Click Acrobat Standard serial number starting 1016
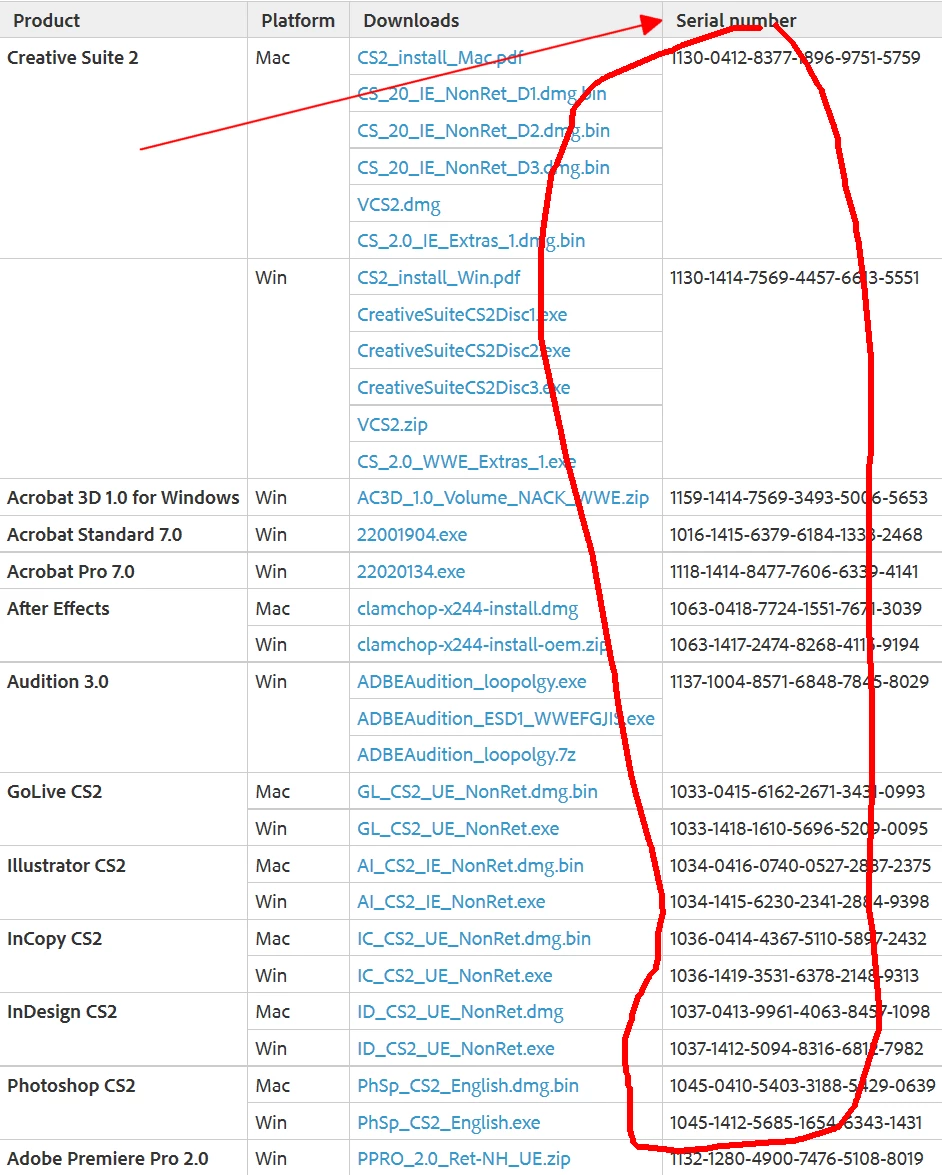942x1175 pixels. [x=796, y=535]
